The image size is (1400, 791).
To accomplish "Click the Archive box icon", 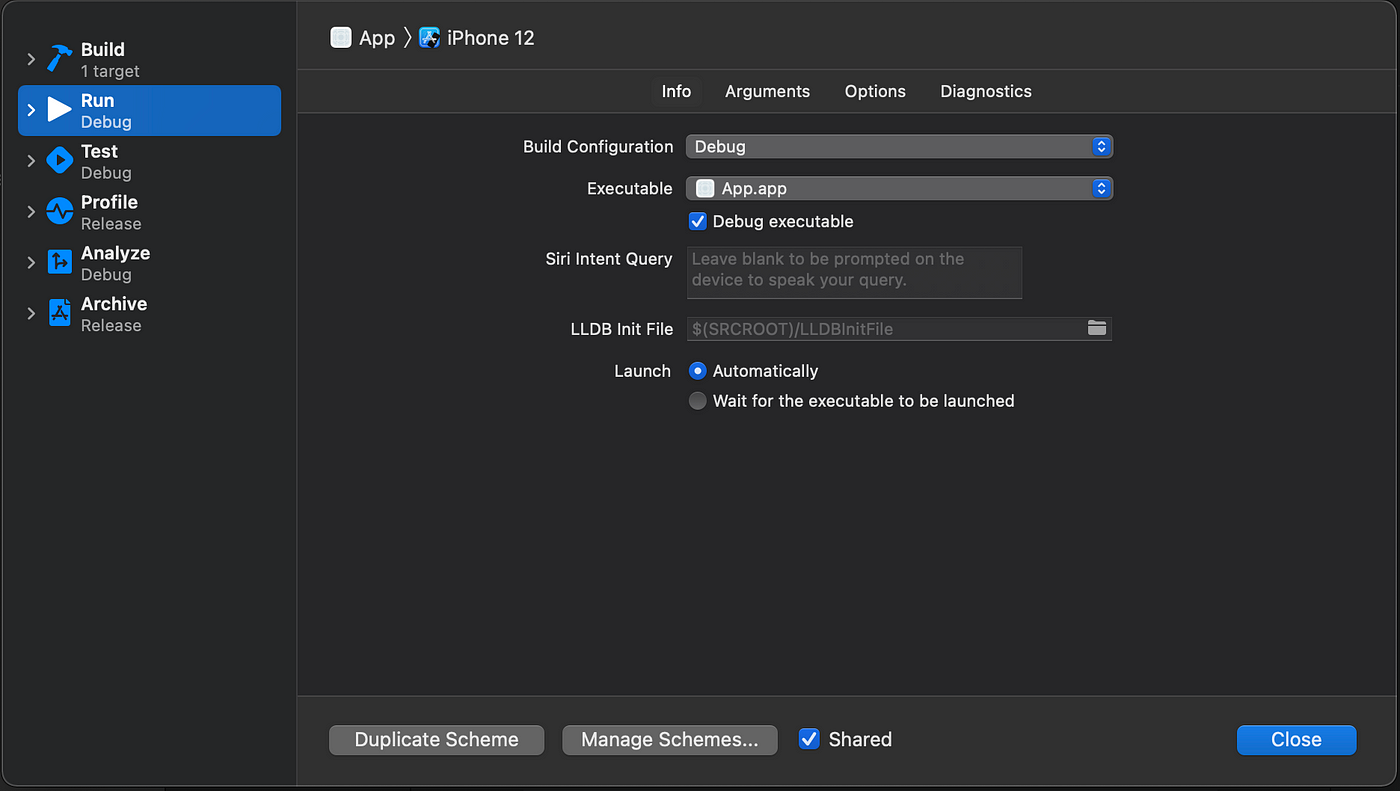I will 60,313.
